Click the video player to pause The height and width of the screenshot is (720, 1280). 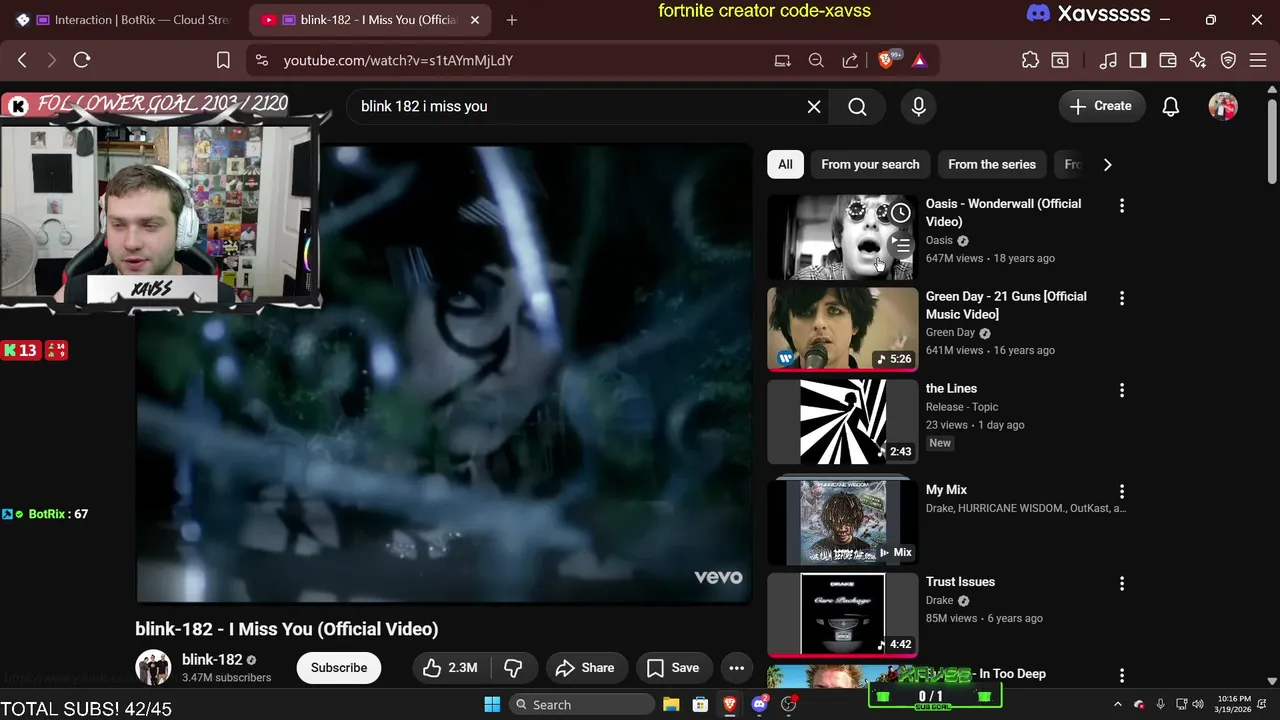(x=445, y=374)
